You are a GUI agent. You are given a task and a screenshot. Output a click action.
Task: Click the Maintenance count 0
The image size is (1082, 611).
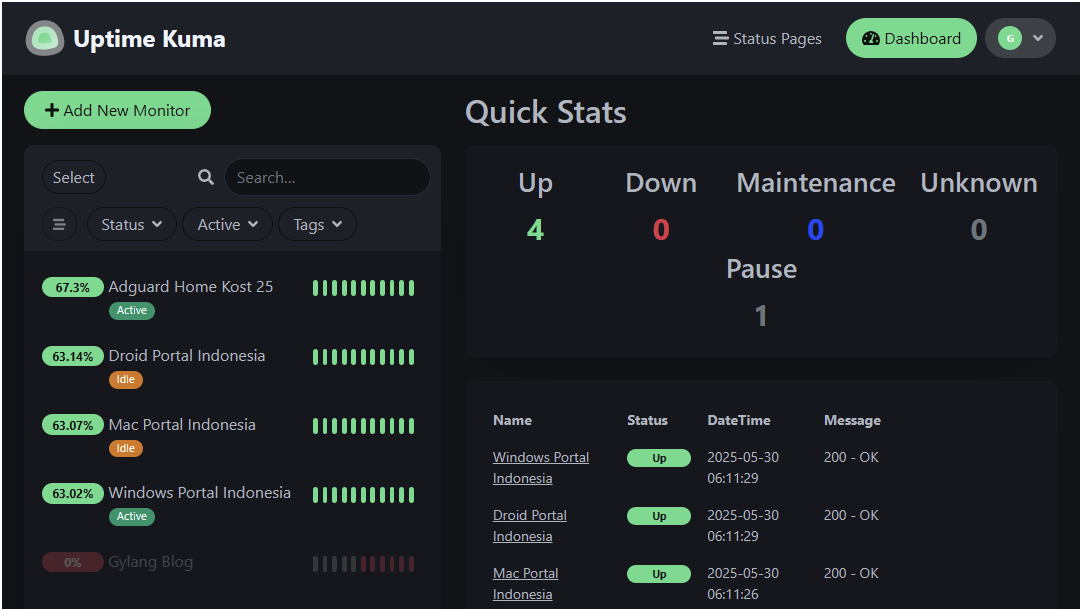tap(816, 230)
